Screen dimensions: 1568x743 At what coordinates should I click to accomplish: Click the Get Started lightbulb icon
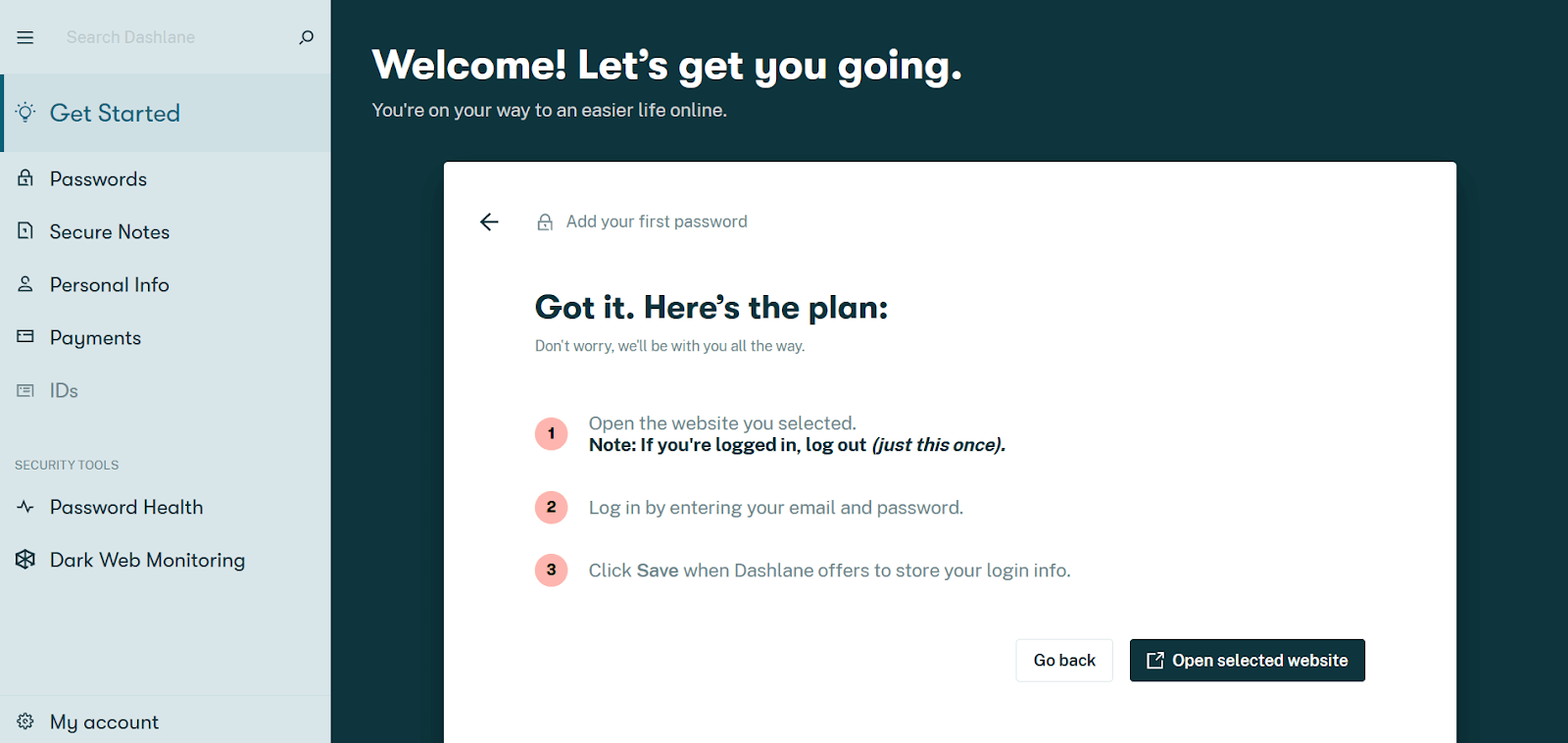point(26,112)
